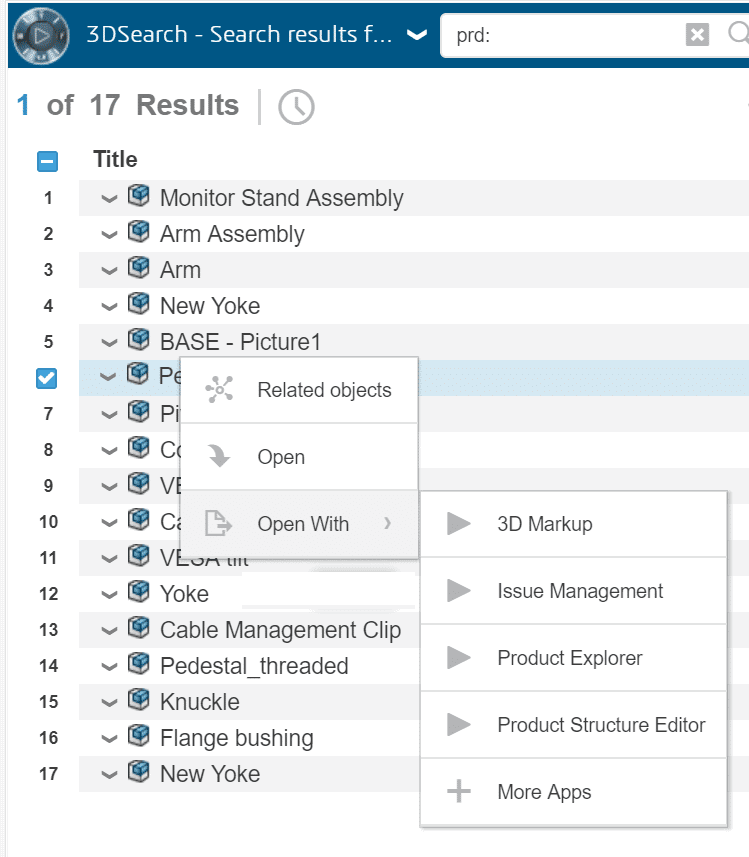Click row number 13
The width and height of the screenshot is (749, 857).
pyautogui.click(x=48, y=630)
